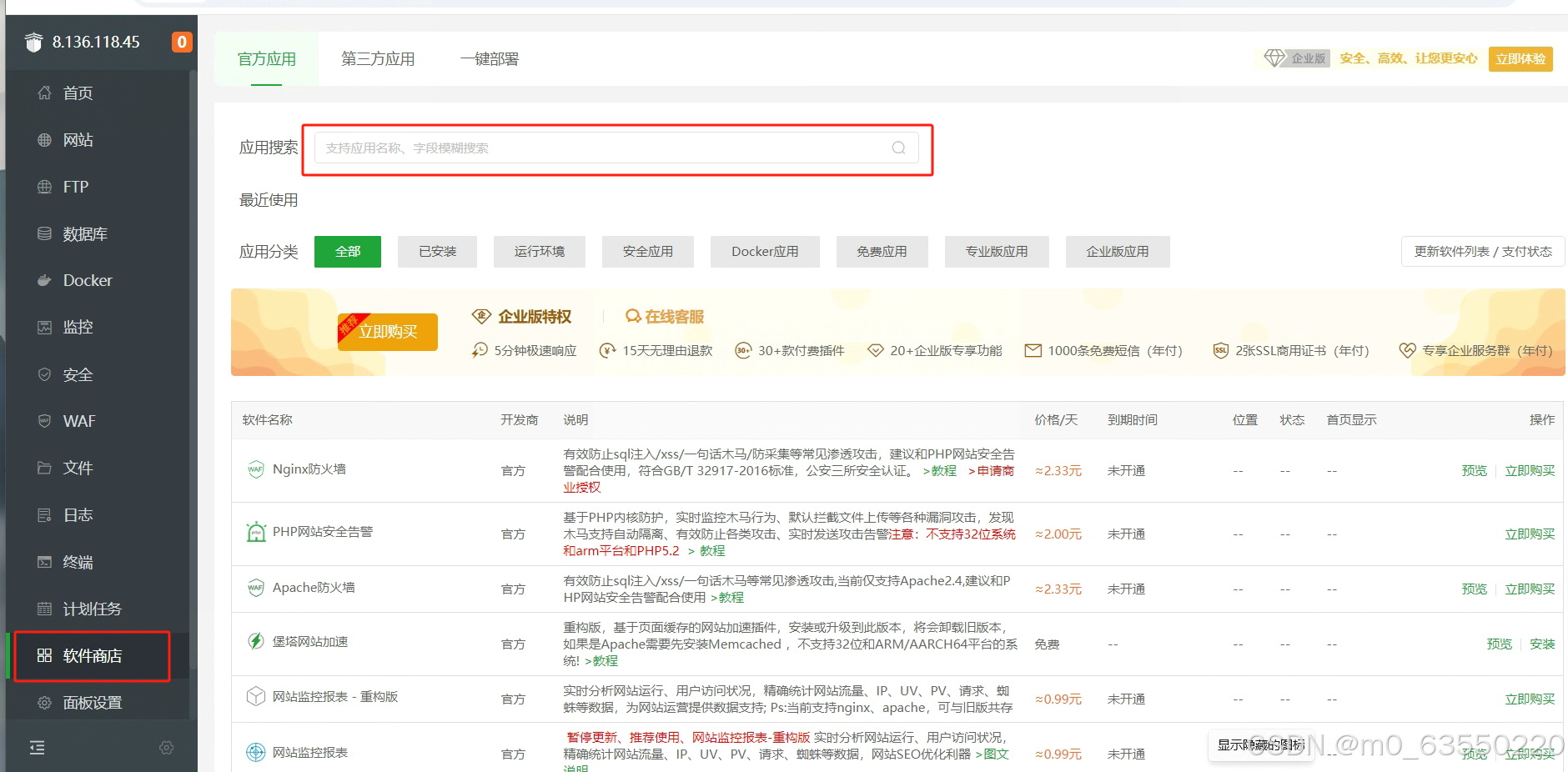Switch to the 第三方应用 tab
Viewport: 1568px width, 772px height.
[x=378, y=59]
